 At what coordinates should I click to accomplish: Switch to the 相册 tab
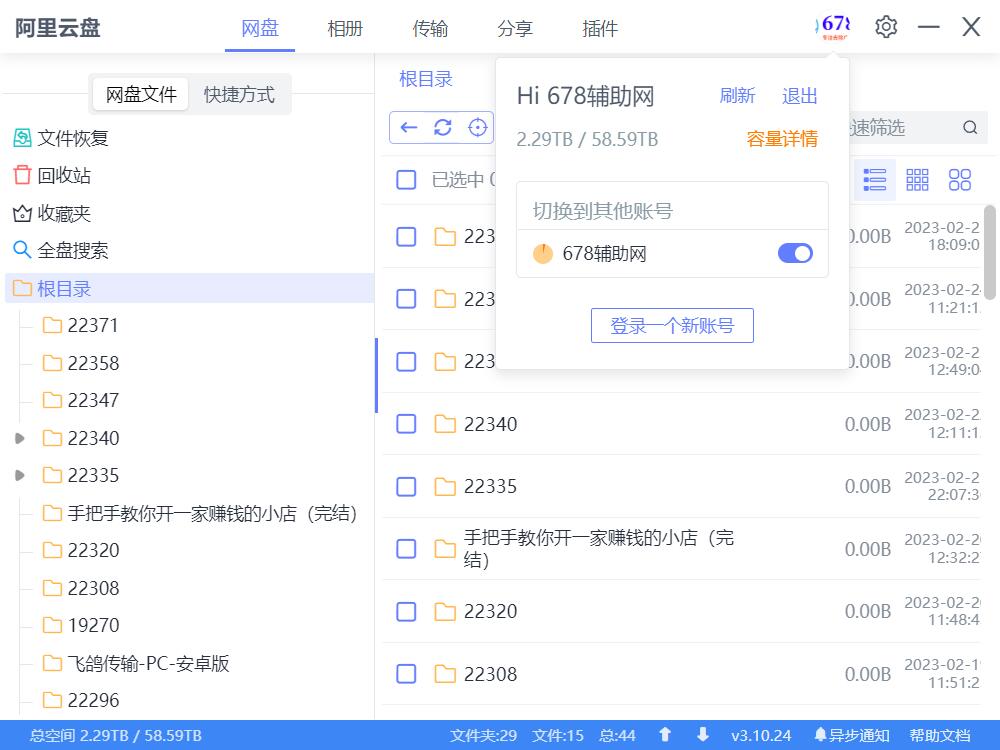coord(345,29)
